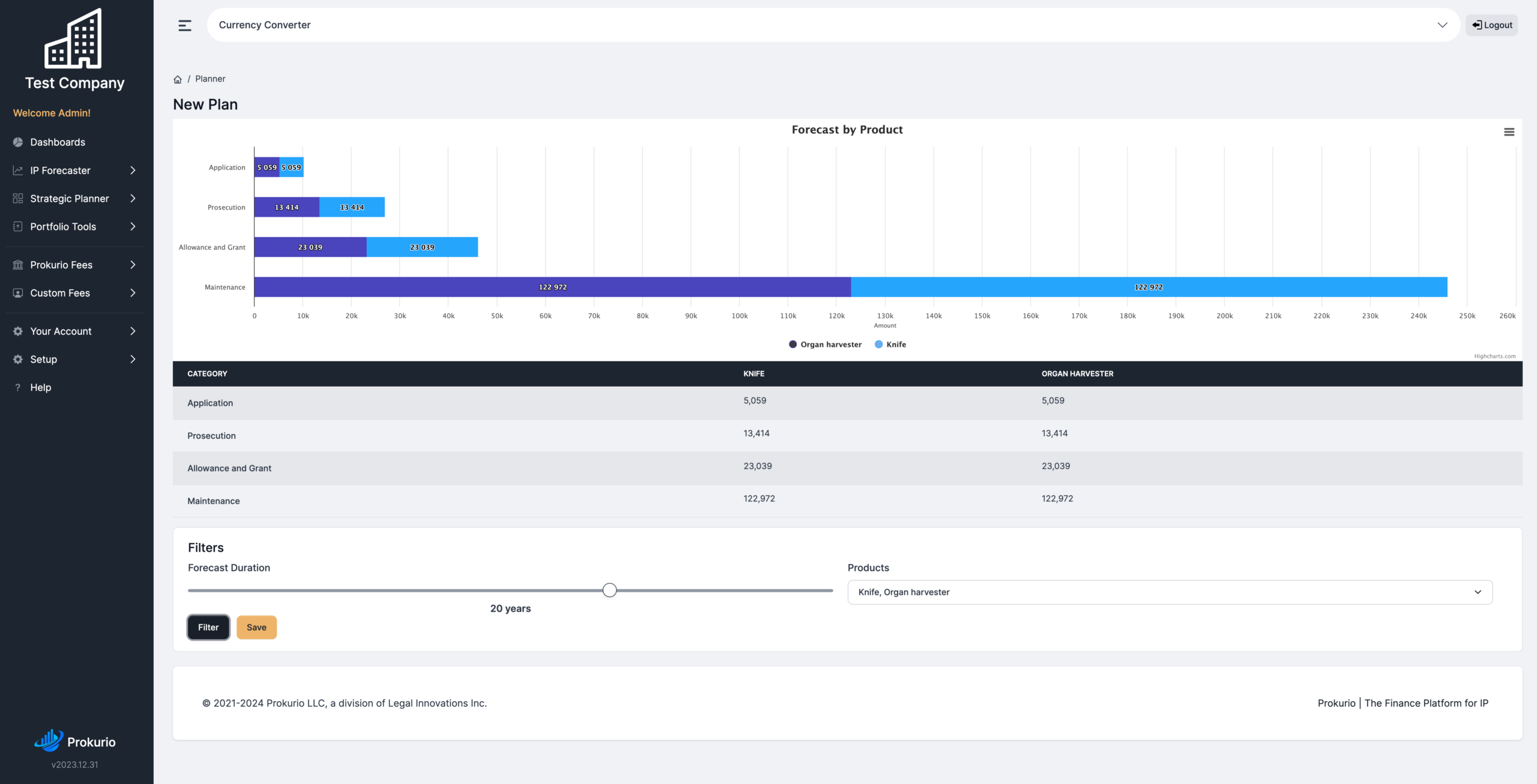Open the Products selection dropdown
1537x784 pixels.
[1170, 592]
